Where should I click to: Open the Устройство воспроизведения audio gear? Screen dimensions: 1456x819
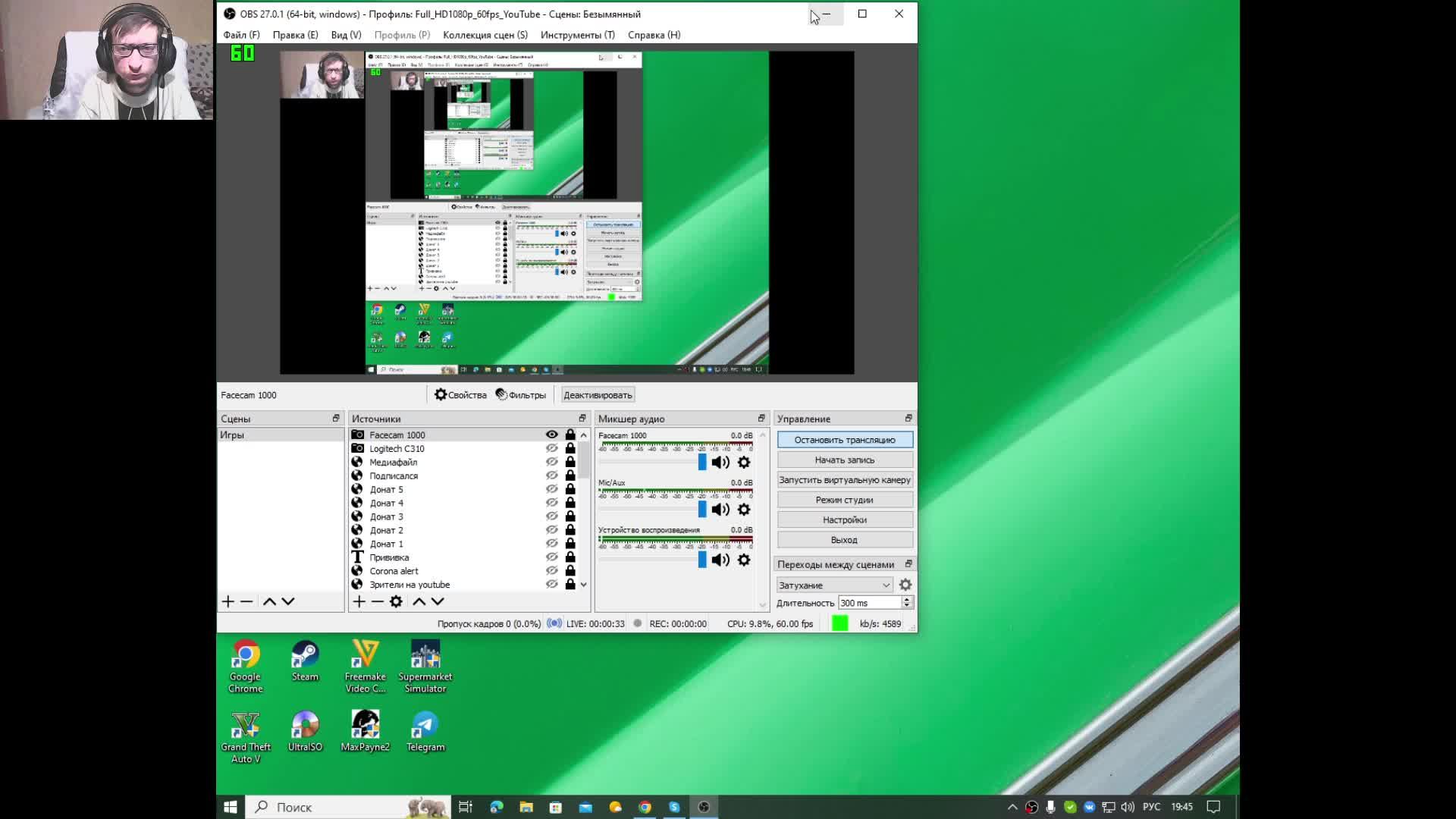(744, 560)
